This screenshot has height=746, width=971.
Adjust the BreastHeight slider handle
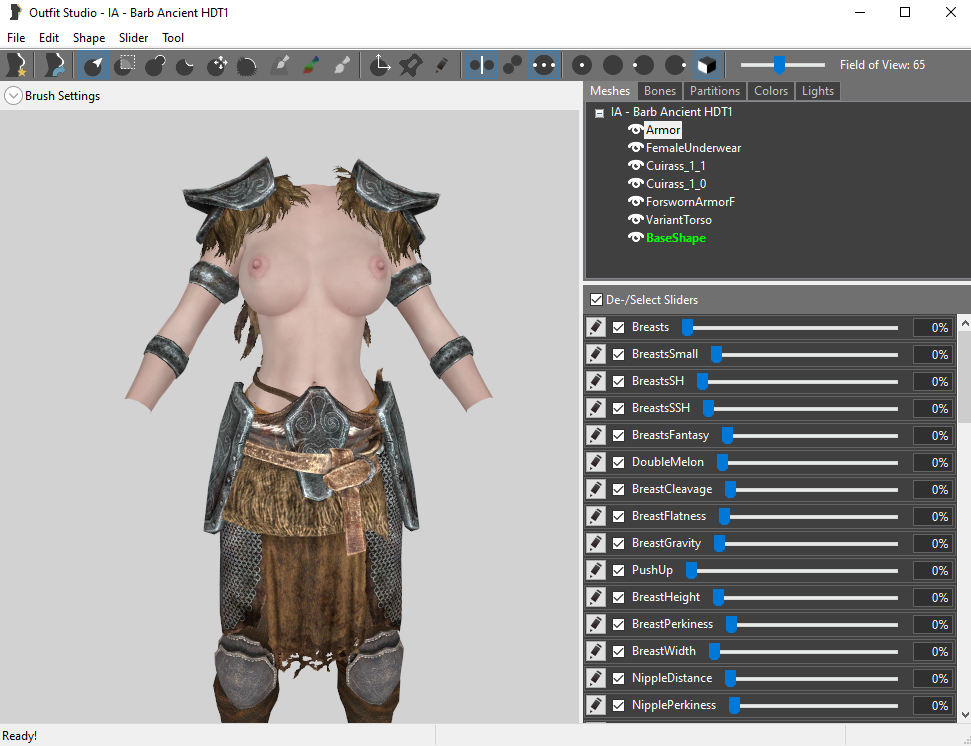point(718,597)
